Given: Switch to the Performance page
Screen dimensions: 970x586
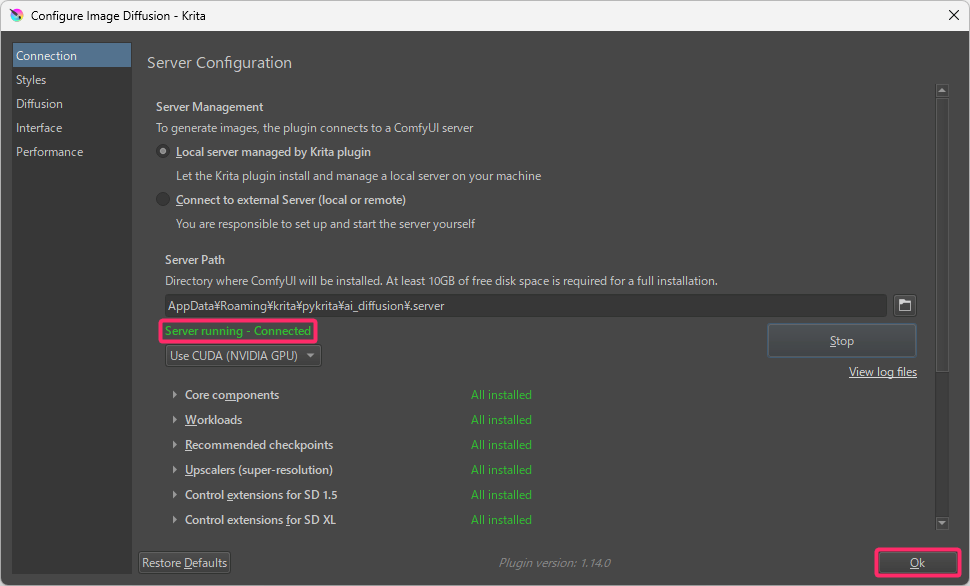Looking at the screenshot, I should click(72, 152).
